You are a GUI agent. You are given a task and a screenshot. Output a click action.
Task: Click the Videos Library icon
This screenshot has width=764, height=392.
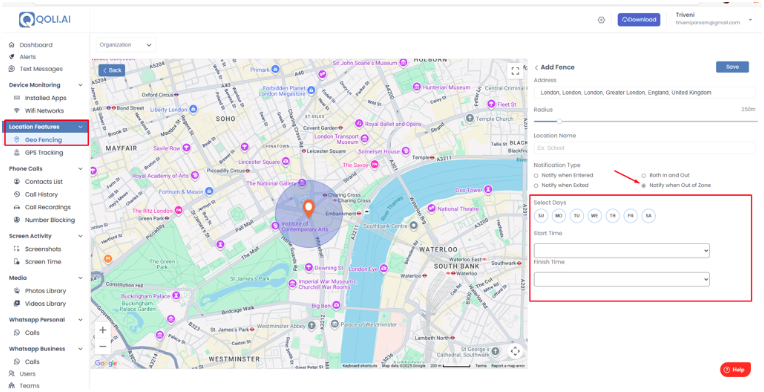(x=17, y=303)
